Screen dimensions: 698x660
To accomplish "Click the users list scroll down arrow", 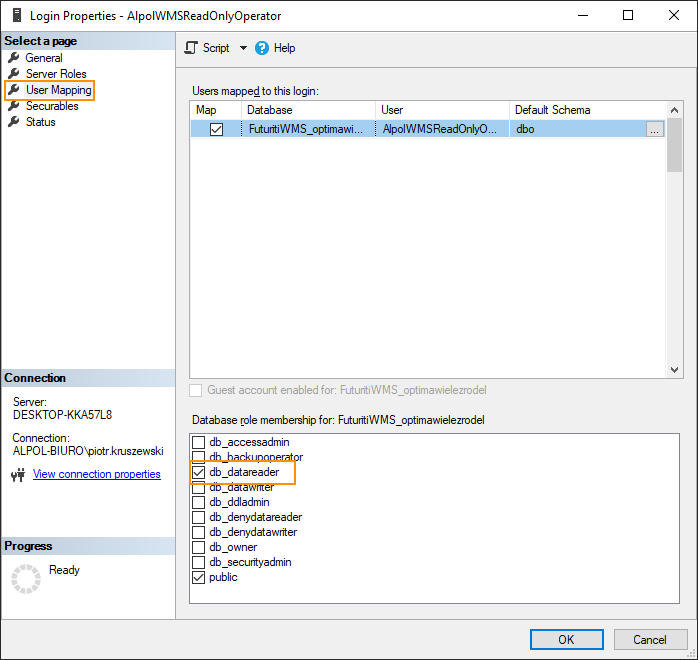I will (x=674, y=369).
